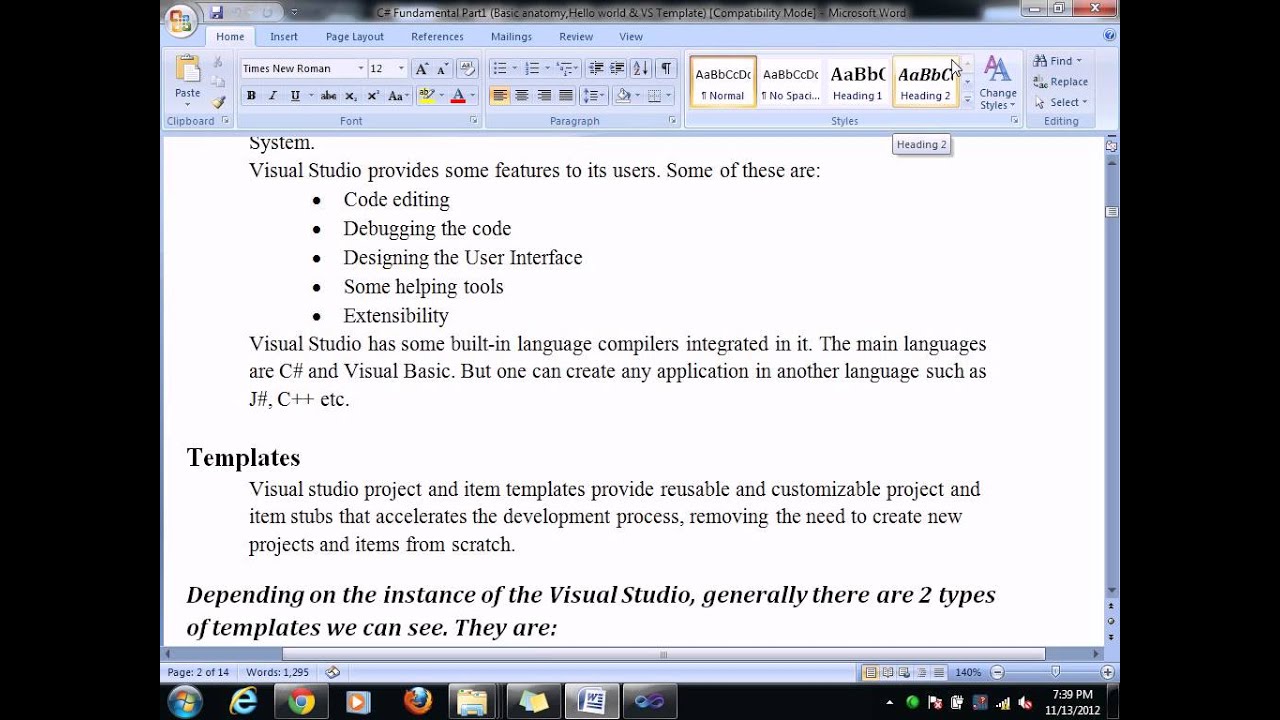Screen dimensions: 1280x720
Task: Customize the Quick Access Toolbar dropdown
Action: (x=293, y=13)
